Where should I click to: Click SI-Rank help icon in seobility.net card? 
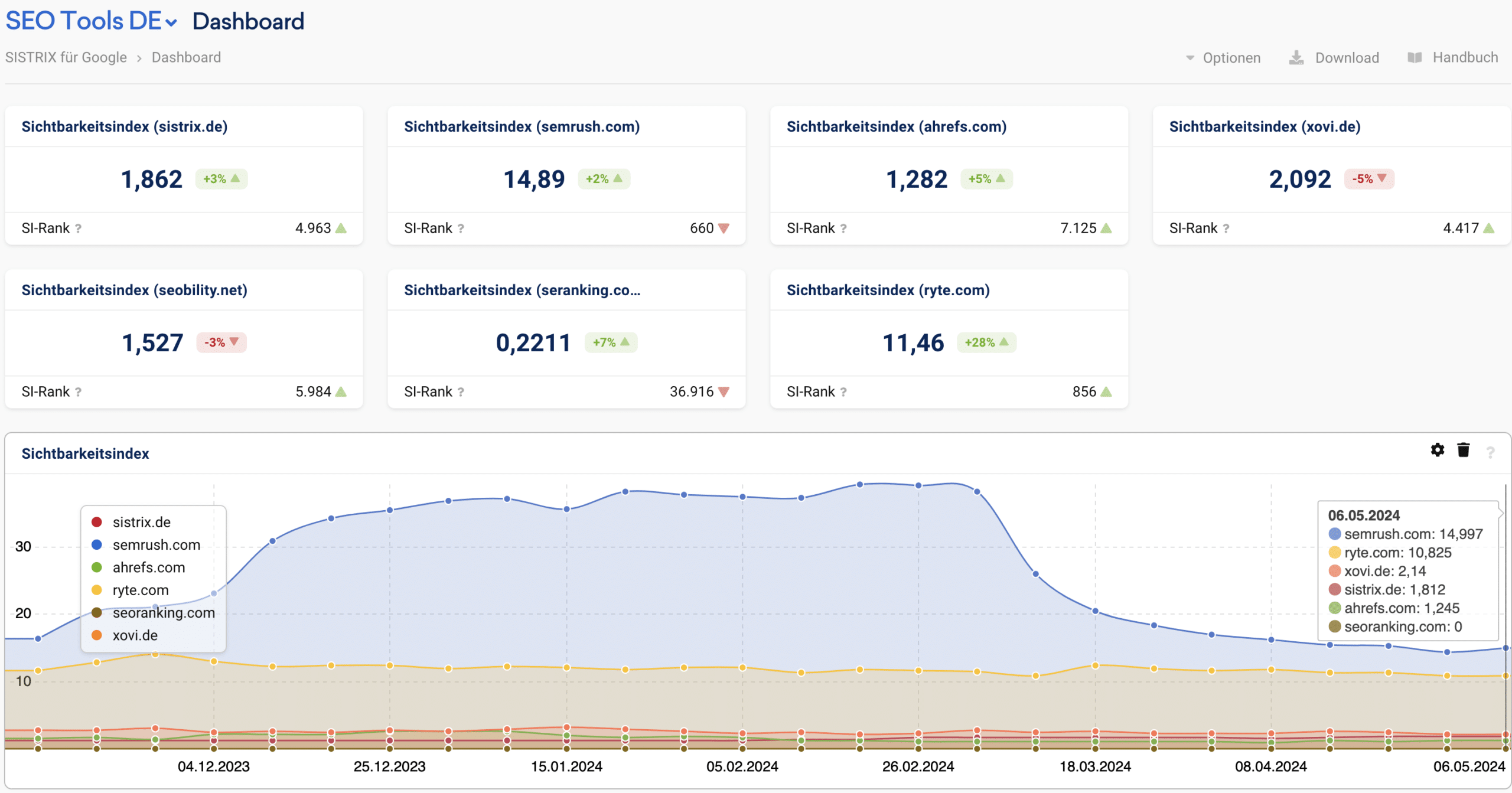tap(78, 392)
